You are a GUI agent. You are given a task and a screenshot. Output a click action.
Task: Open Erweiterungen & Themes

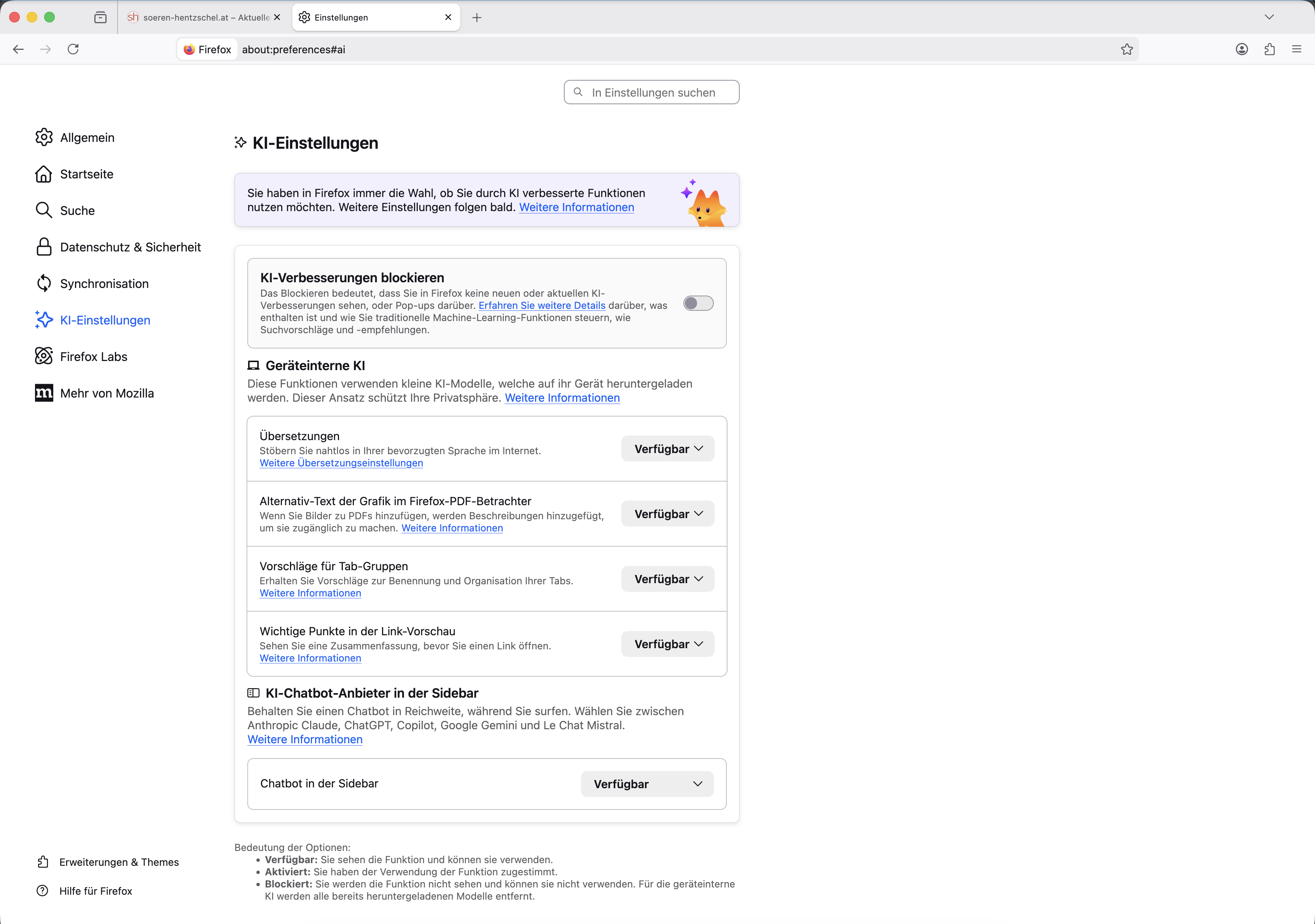119,862
